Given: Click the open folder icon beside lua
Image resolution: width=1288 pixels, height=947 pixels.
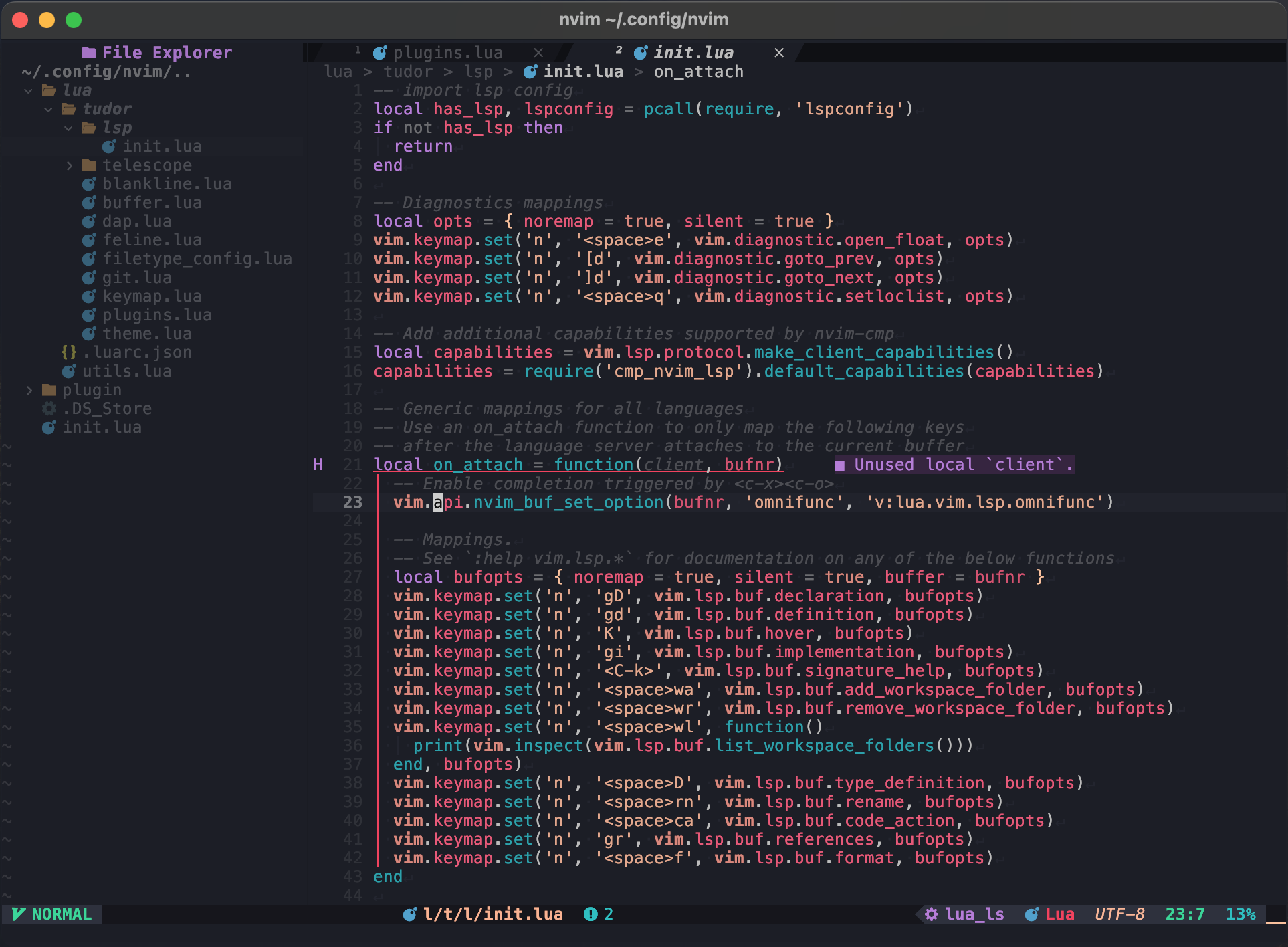Looking at the screenshot, I should 49,90.
